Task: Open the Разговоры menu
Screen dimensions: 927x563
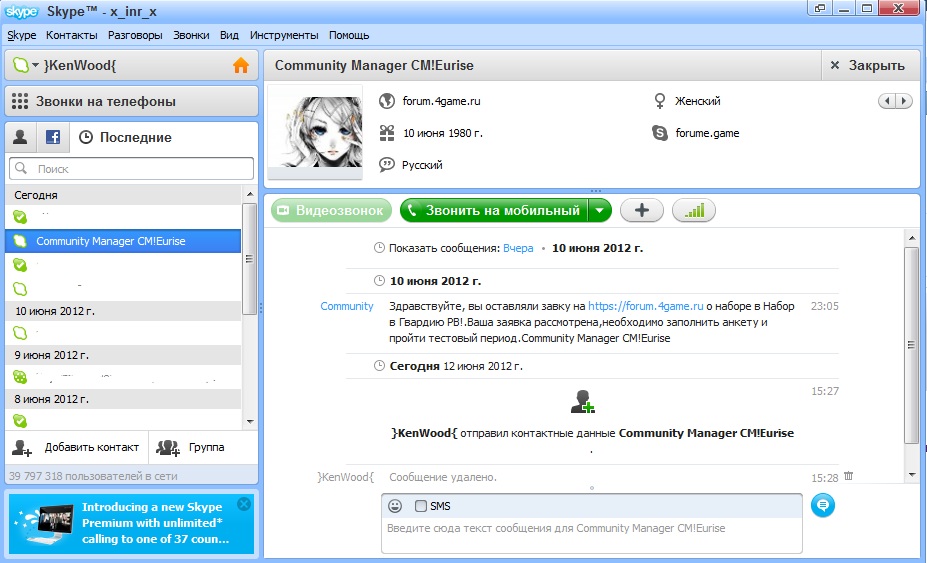Action: pyautogui.click(x=135, y=35)
